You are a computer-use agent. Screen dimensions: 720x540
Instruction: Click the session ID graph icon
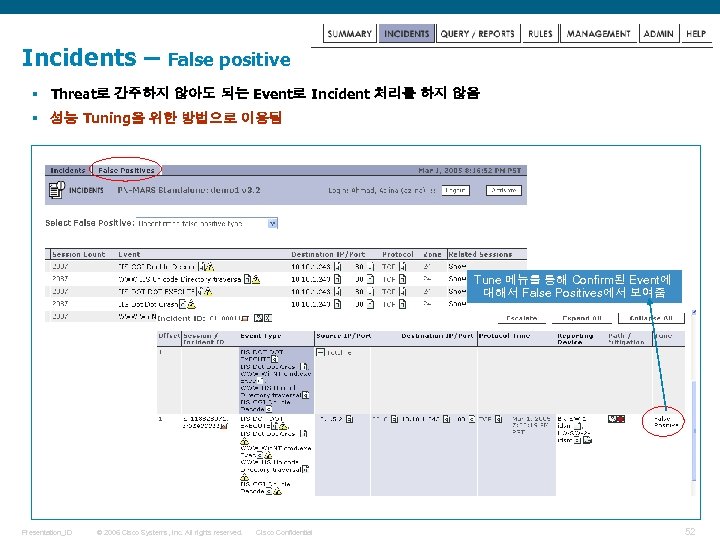click(x=224, y=426)
